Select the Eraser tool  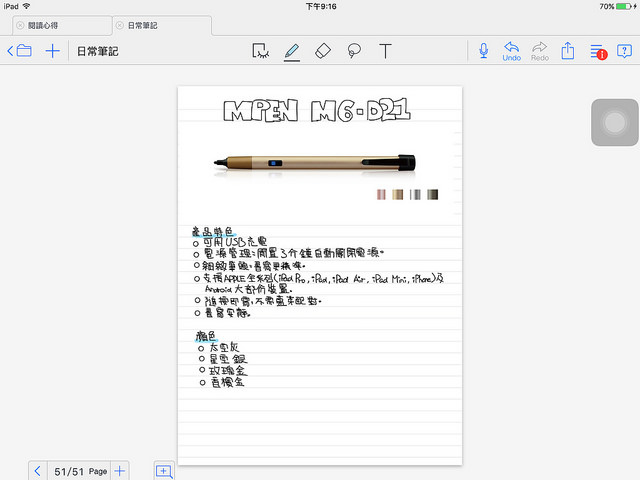point(323,51)
